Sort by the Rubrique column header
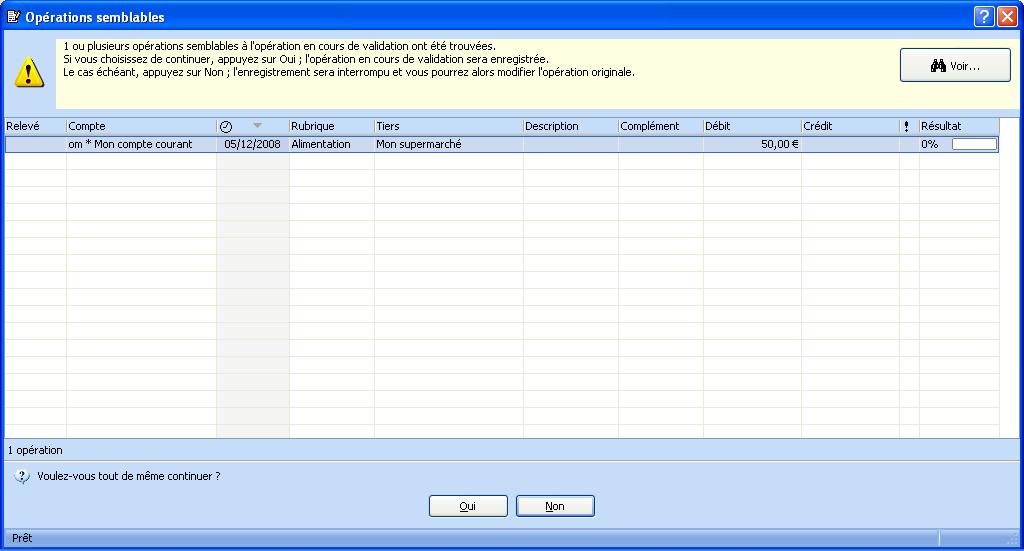This screenshot has width=1024, height=551. (330, 127)
